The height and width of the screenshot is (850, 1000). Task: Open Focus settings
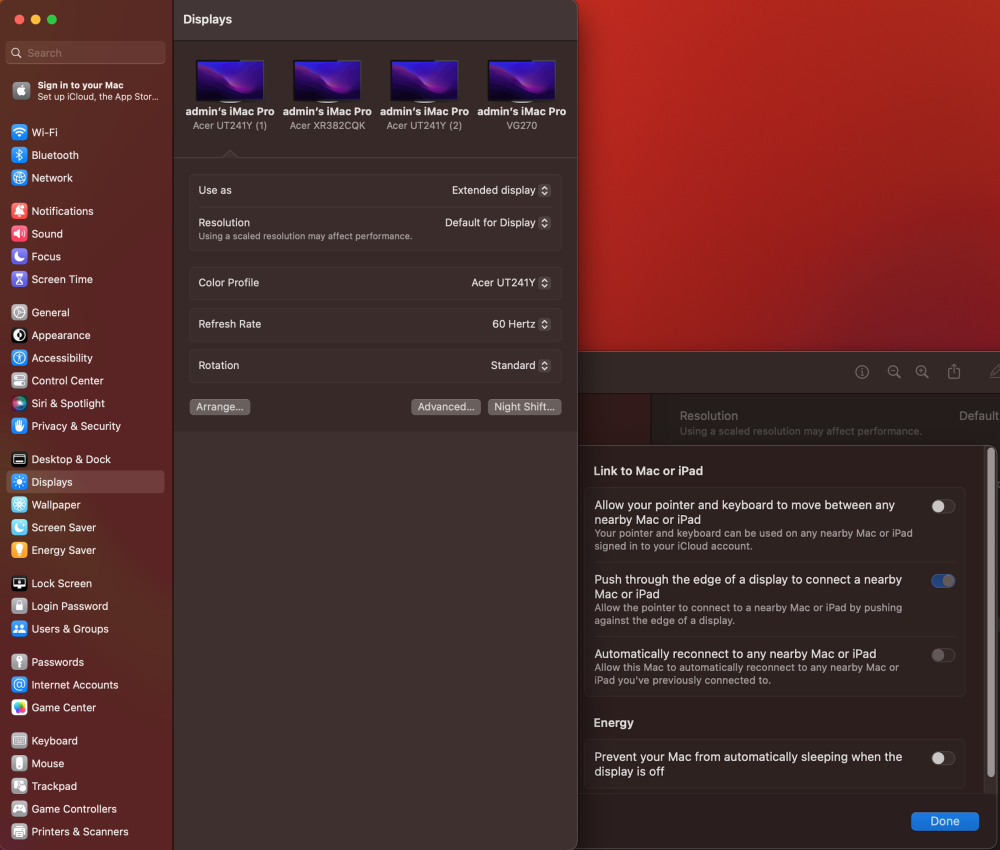85,256
